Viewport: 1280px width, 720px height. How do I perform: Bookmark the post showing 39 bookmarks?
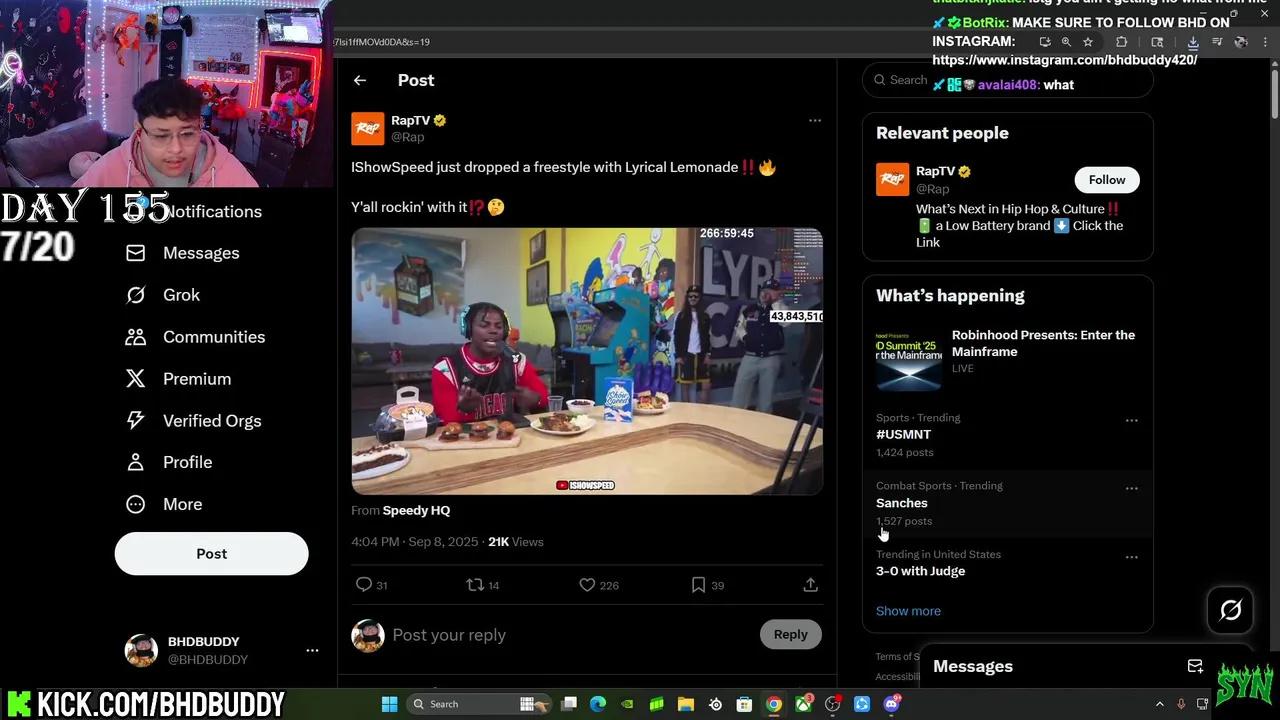(x=698, y=585)
